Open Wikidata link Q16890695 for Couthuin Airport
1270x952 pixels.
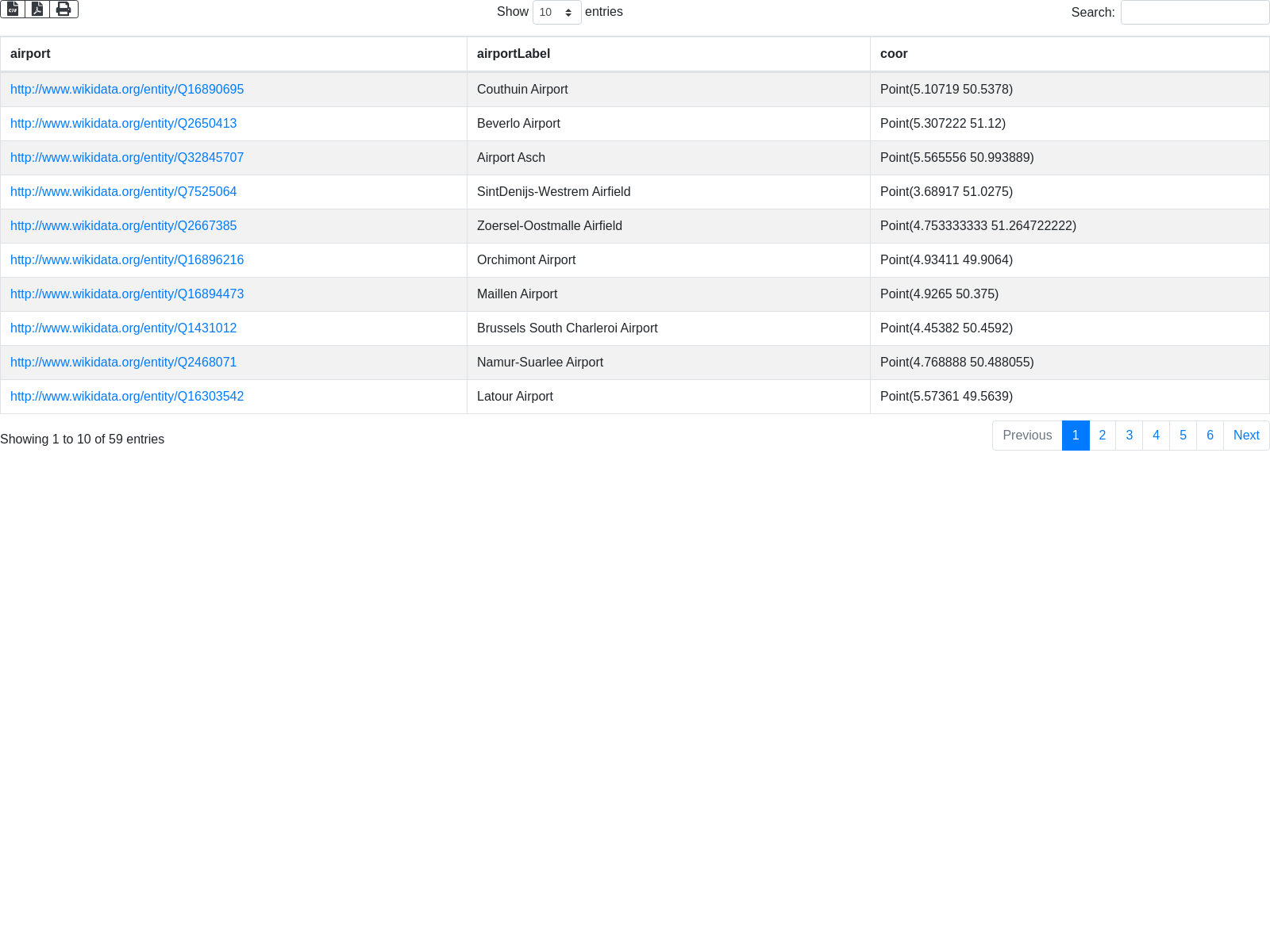[x=127, y=90]
